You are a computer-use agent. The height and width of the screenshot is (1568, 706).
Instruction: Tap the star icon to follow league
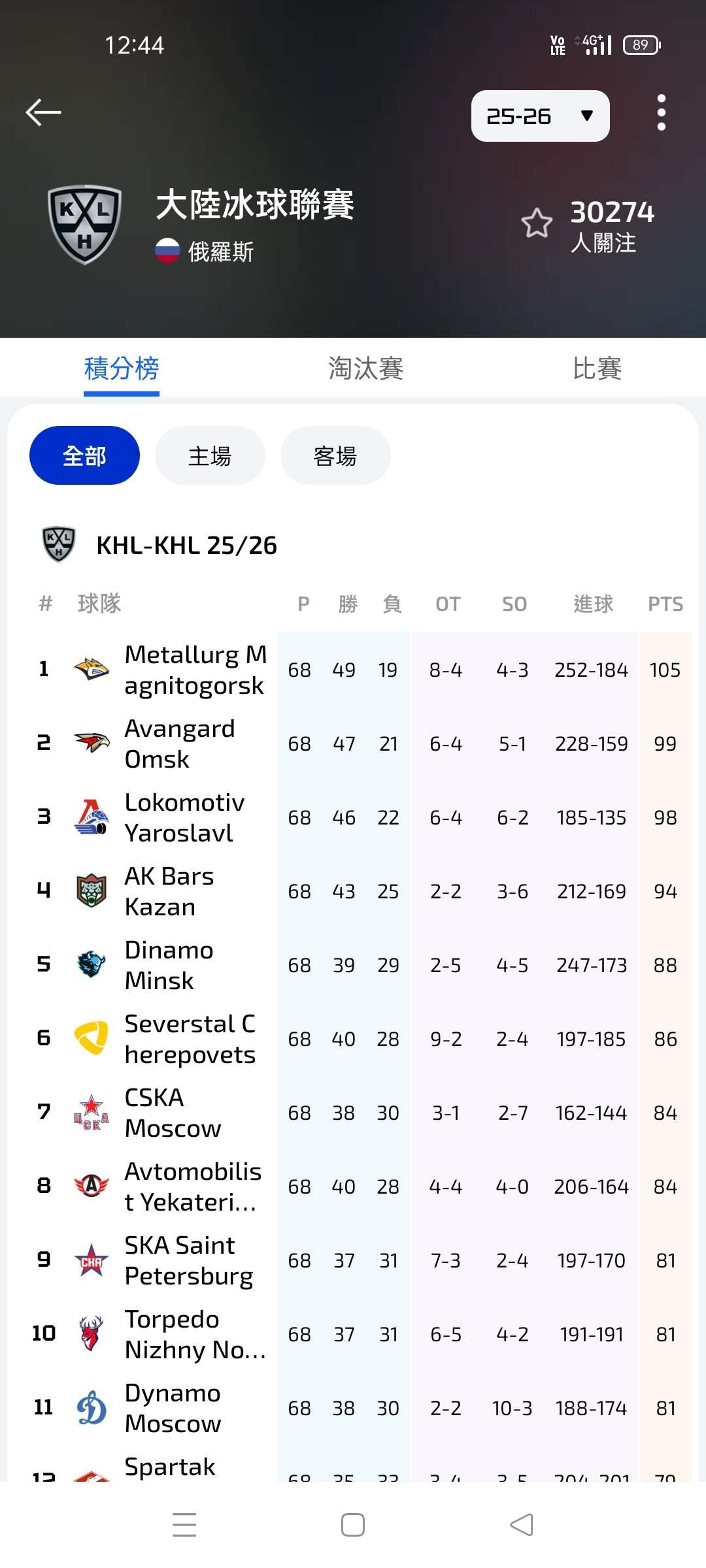[x=537, y=223]
